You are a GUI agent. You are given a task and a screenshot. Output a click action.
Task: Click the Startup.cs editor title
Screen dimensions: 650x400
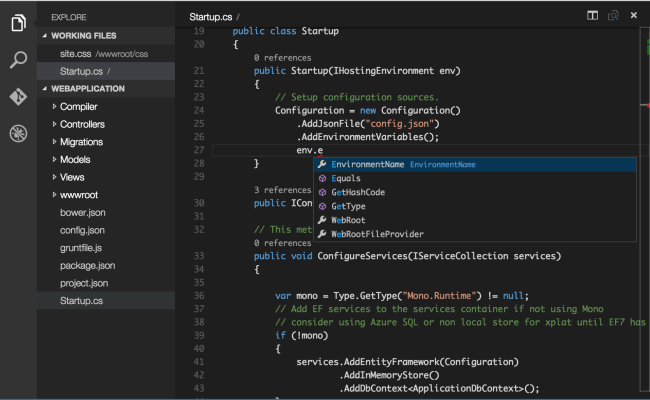(x=211, y=17)
